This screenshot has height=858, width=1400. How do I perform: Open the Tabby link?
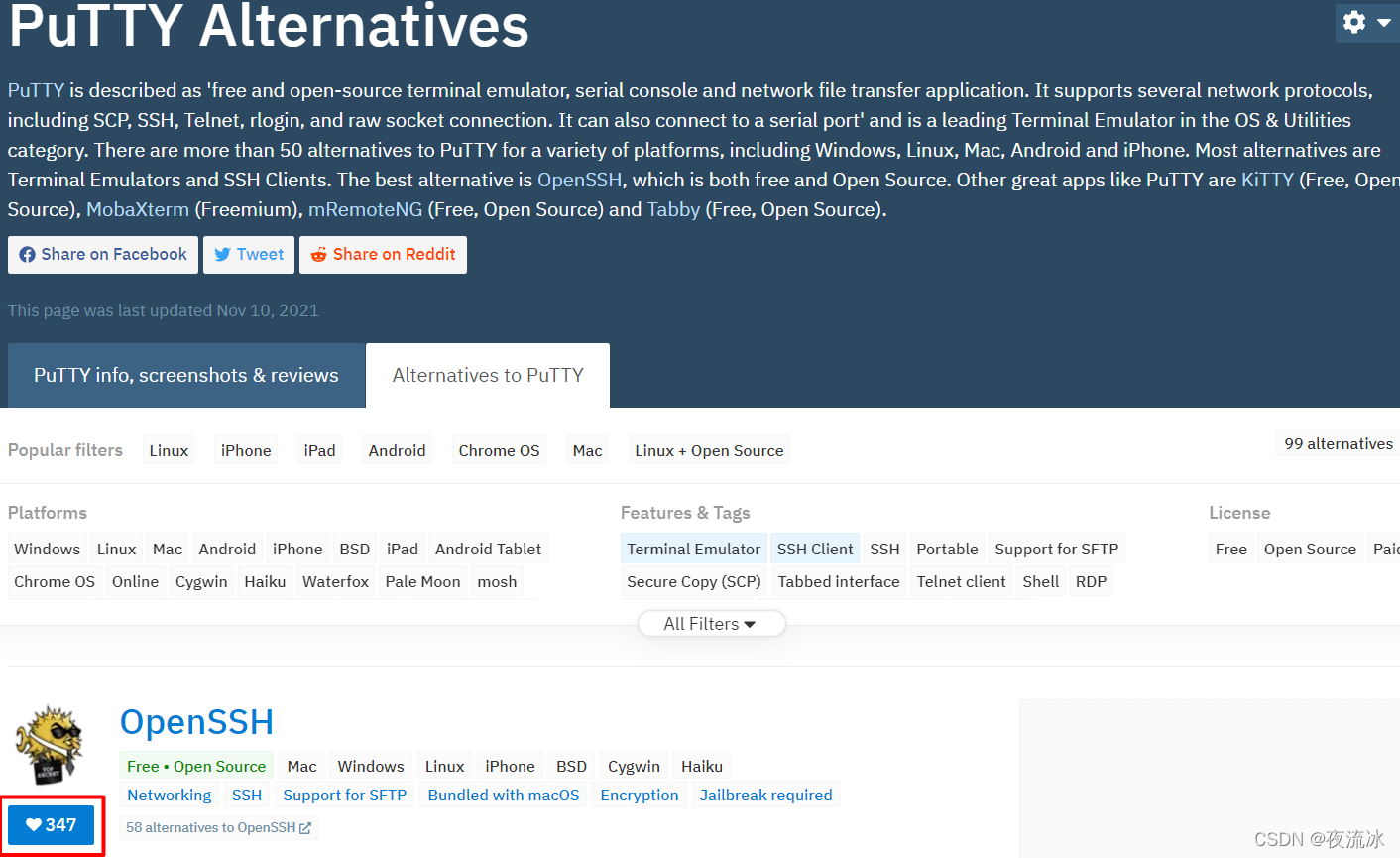click(674, 209)
